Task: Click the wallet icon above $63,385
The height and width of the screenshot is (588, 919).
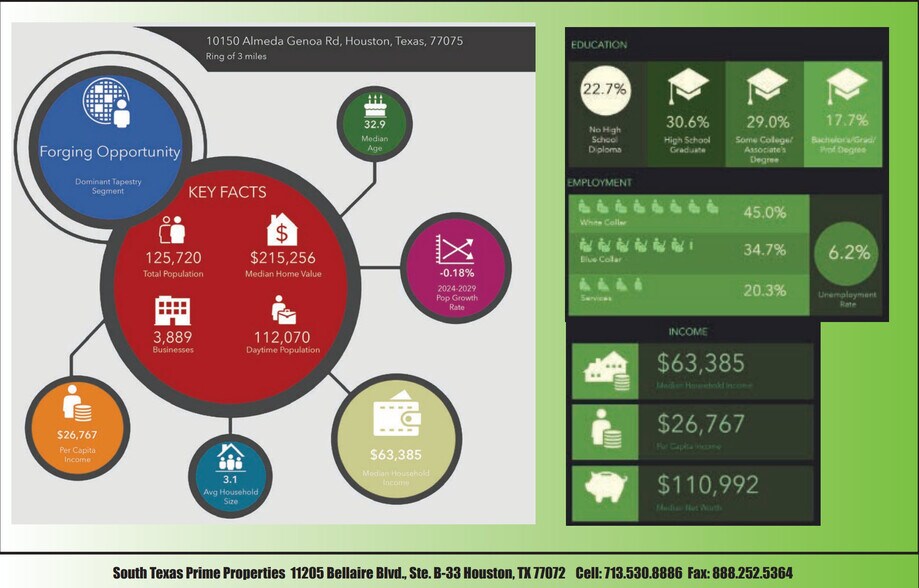Action: coord(396,418)
